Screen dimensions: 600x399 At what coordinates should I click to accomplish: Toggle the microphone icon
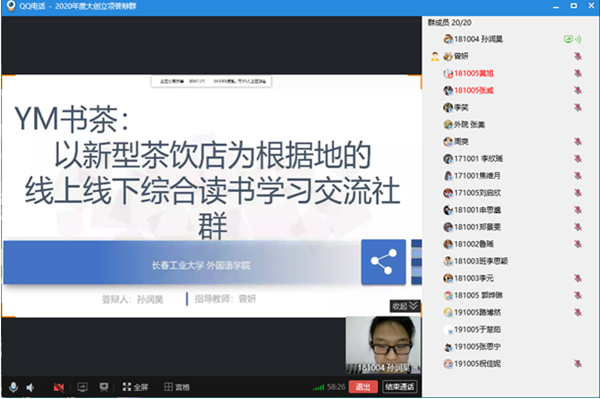pyautogui.click(x=13, y=387)
